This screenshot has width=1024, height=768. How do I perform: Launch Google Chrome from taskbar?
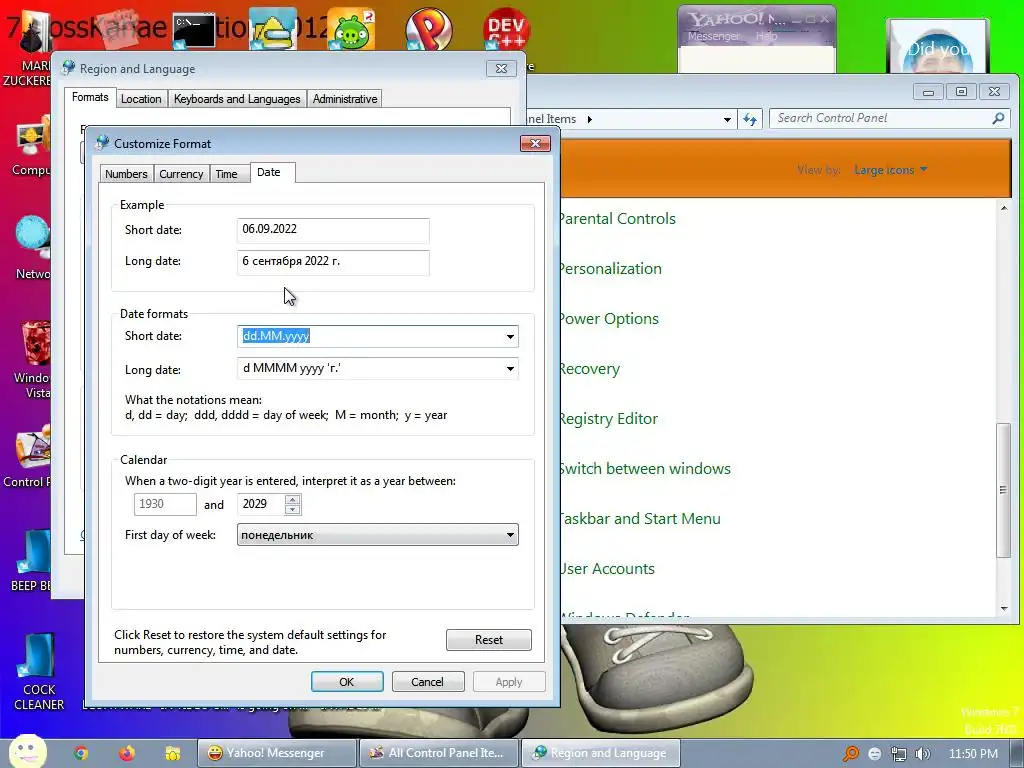point(81,753)
